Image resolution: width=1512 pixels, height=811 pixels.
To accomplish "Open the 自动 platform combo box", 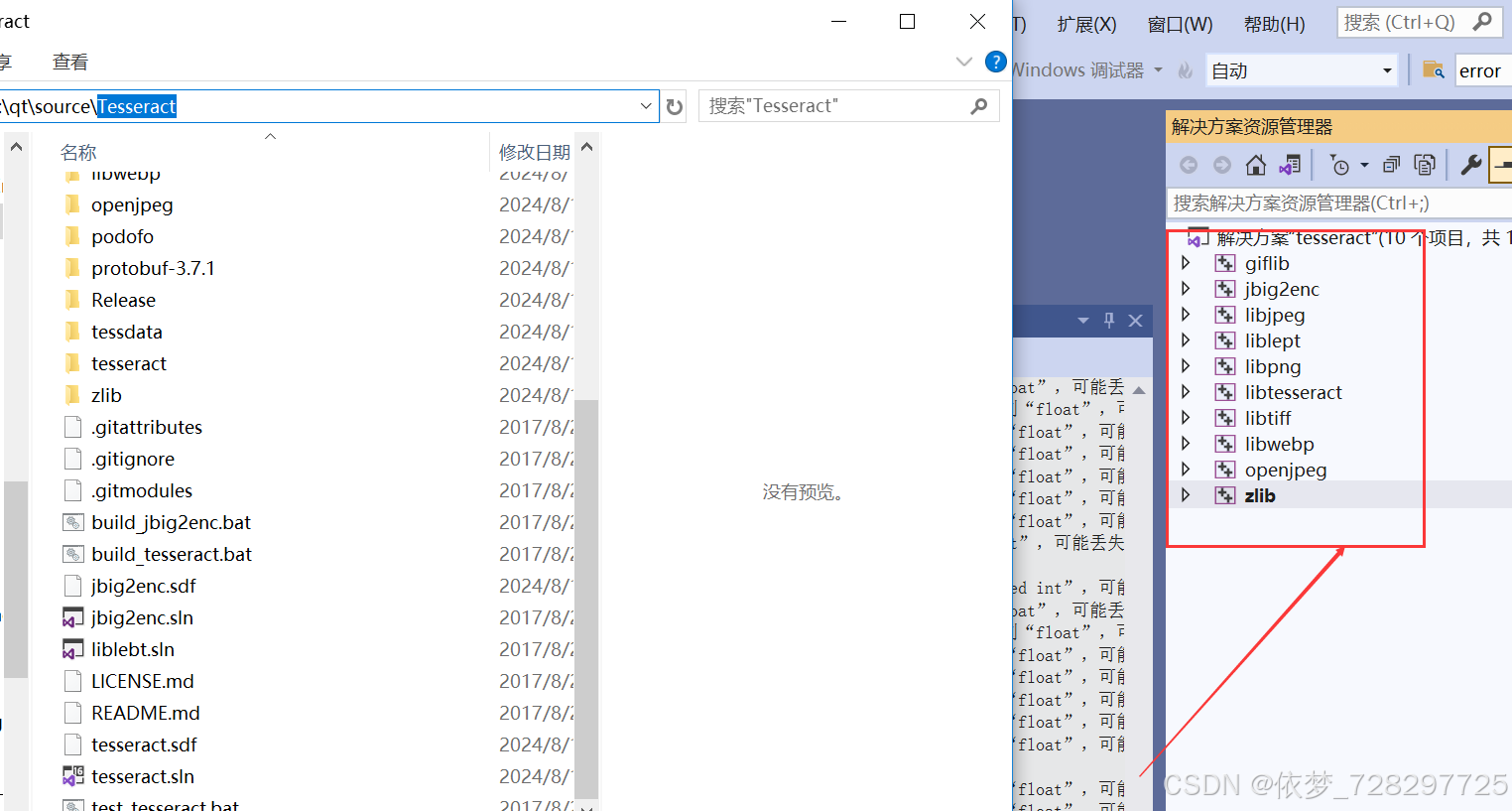I will pos(1302,70).
